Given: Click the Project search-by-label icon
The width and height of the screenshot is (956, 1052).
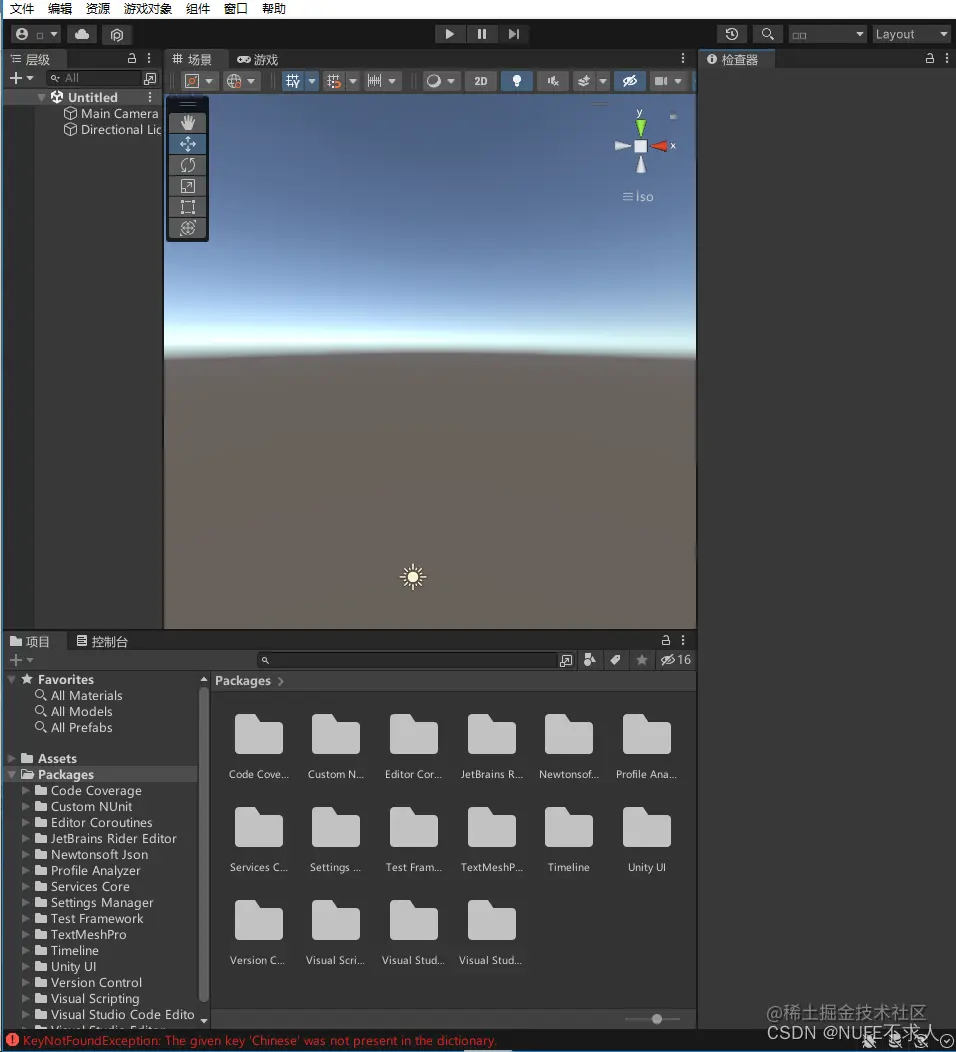Looking at the screenshot, I should 615,660.
